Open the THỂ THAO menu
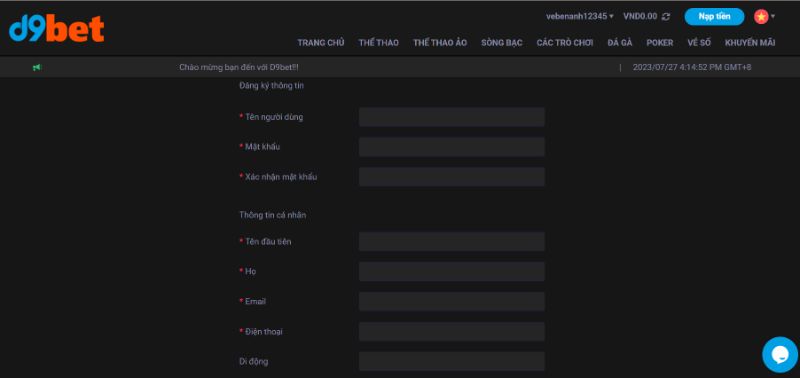This screenshot has width=800, height=378. tap(379, 43)
